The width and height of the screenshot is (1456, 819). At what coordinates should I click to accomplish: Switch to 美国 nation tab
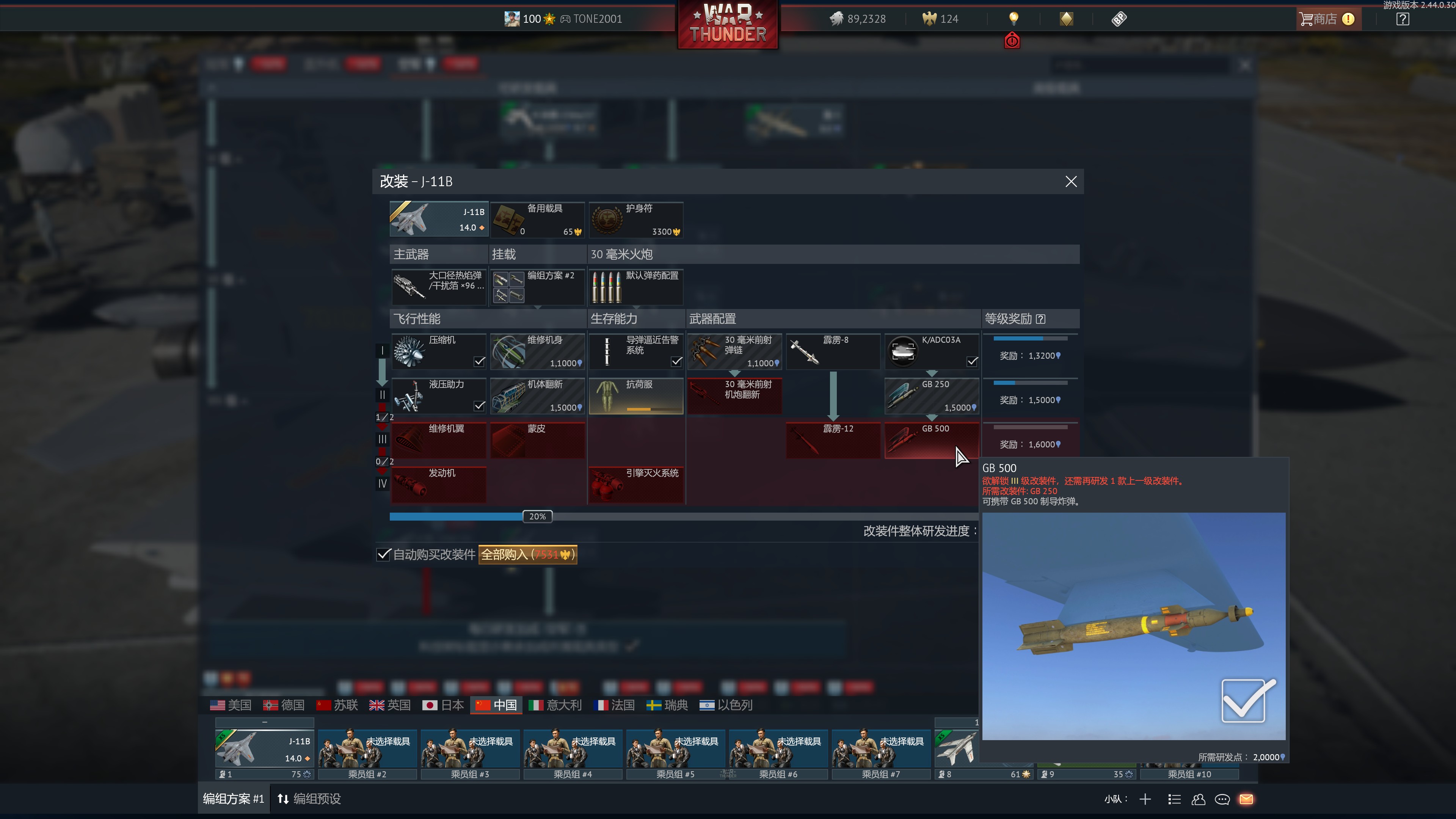231,705
